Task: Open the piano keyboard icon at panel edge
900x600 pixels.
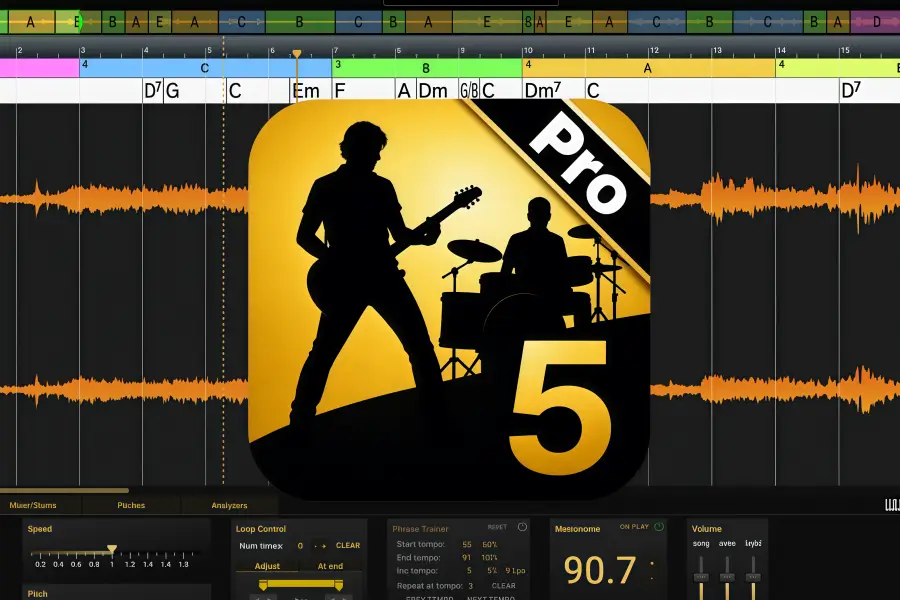Action: pos(892,505)
